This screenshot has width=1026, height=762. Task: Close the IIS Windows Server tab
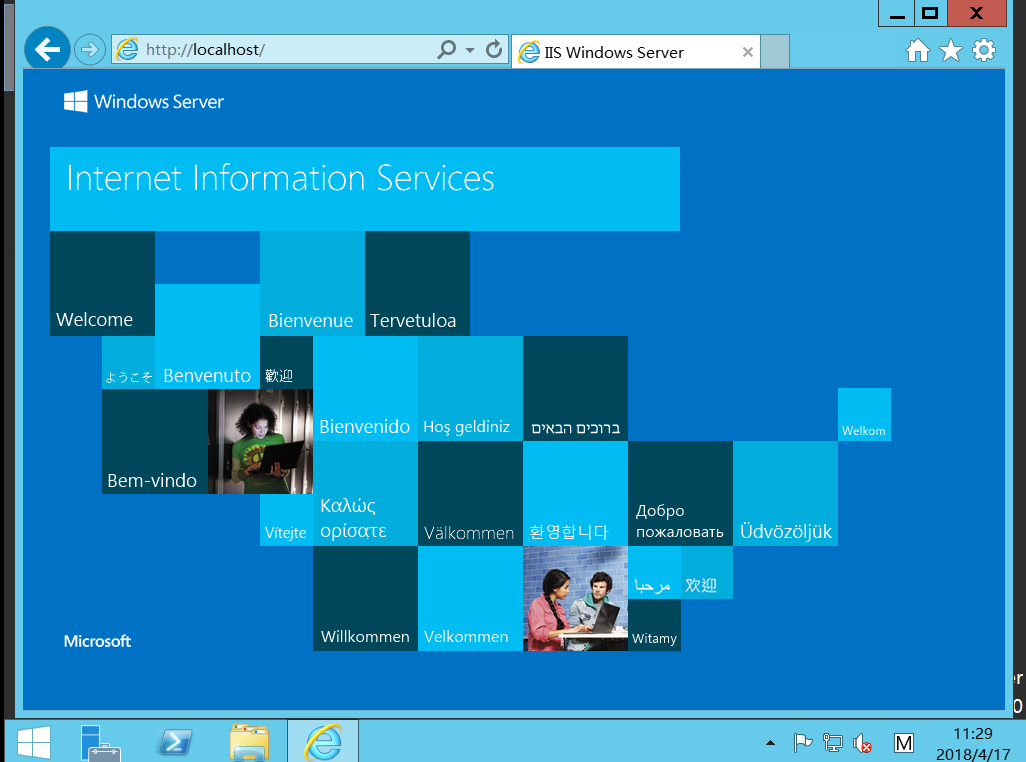[747, 52]
